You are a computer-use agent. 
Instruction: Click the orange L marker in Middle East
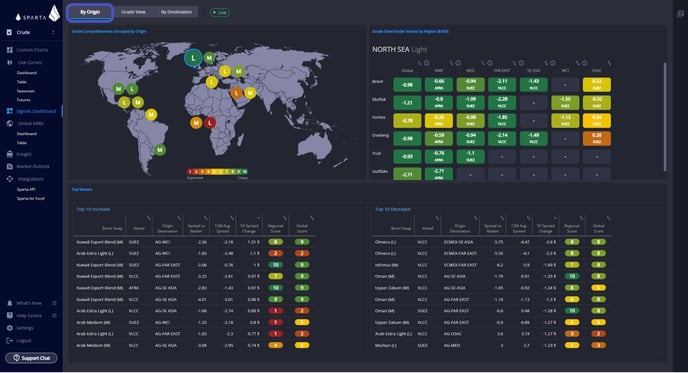pos(236,93)
